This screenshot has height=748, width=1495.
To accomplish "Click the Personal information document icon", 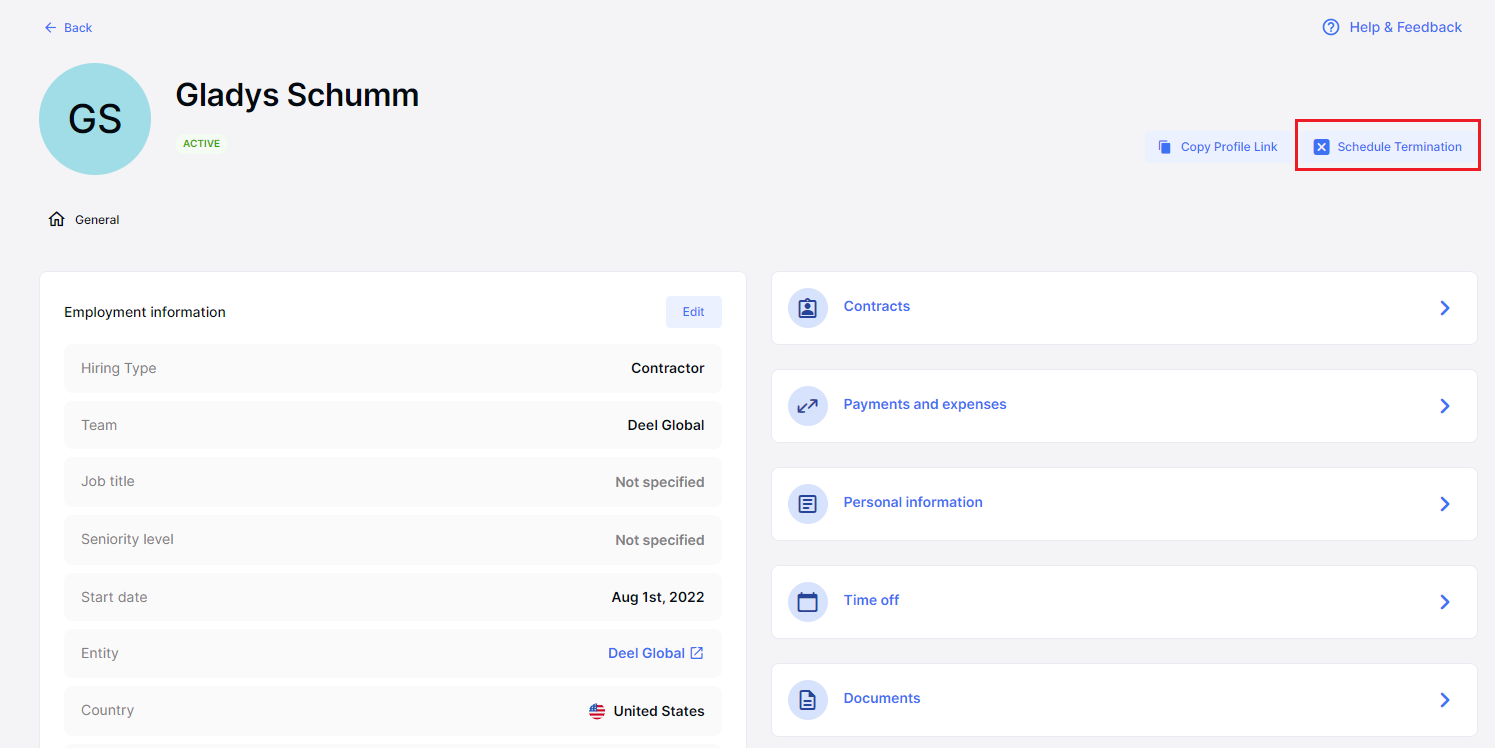I will point(808,504).
